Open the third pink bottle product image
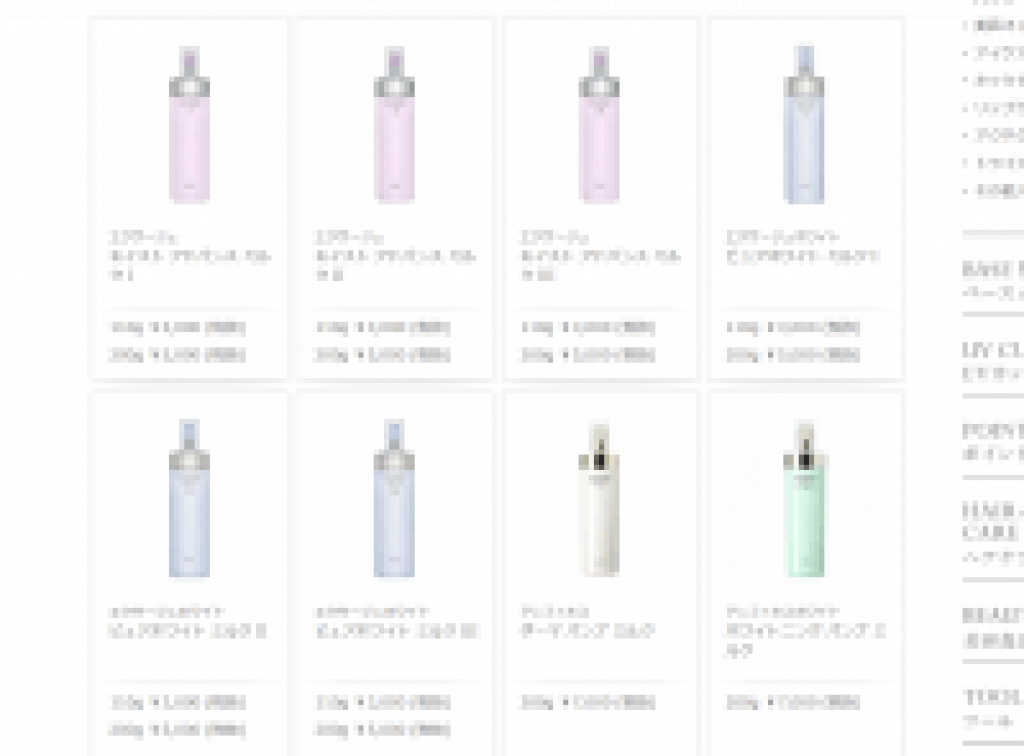 click(600, 124)
